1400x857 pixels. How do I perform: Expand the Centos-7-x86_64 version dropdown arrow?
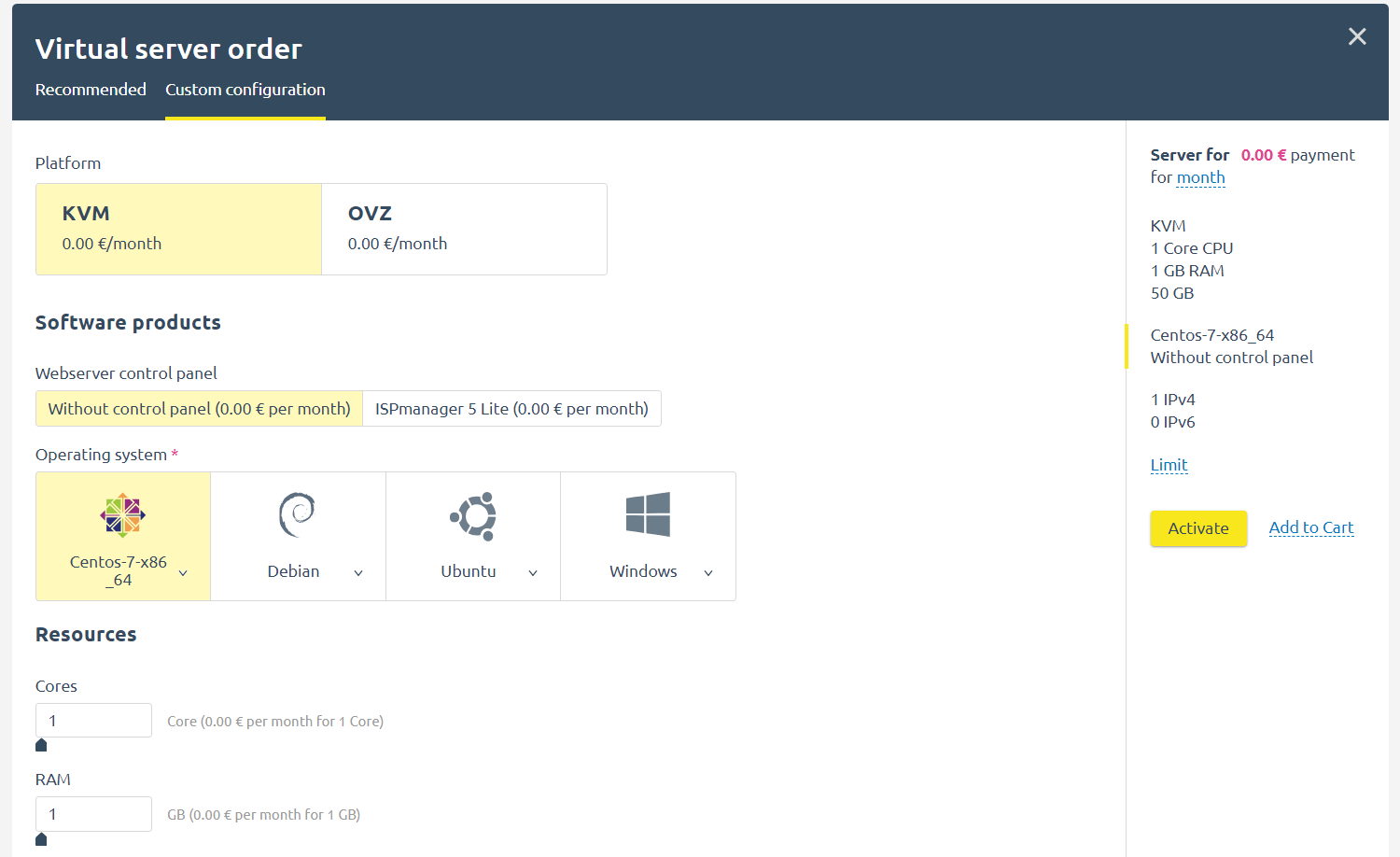pyautogui.click(x=183, y=572)
